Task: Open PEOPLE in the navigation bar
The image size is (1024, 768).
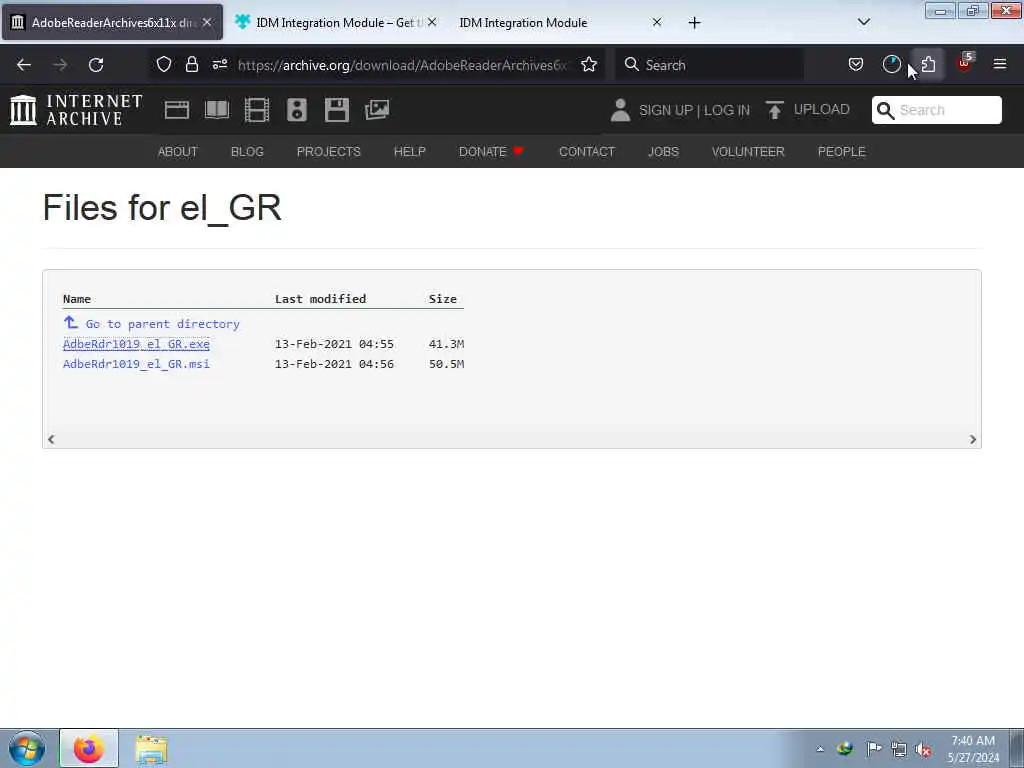Action: pos(842,152)
